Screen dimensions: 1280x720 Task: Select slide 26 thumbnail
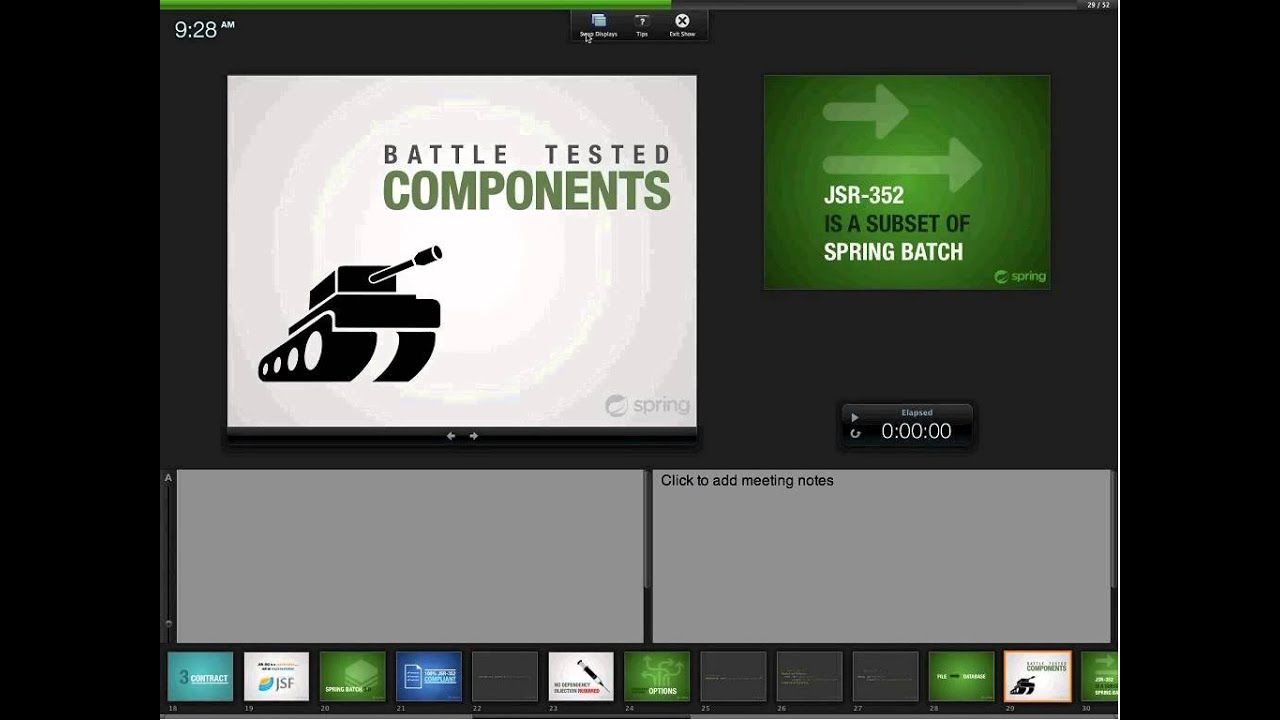pos(809,676)
